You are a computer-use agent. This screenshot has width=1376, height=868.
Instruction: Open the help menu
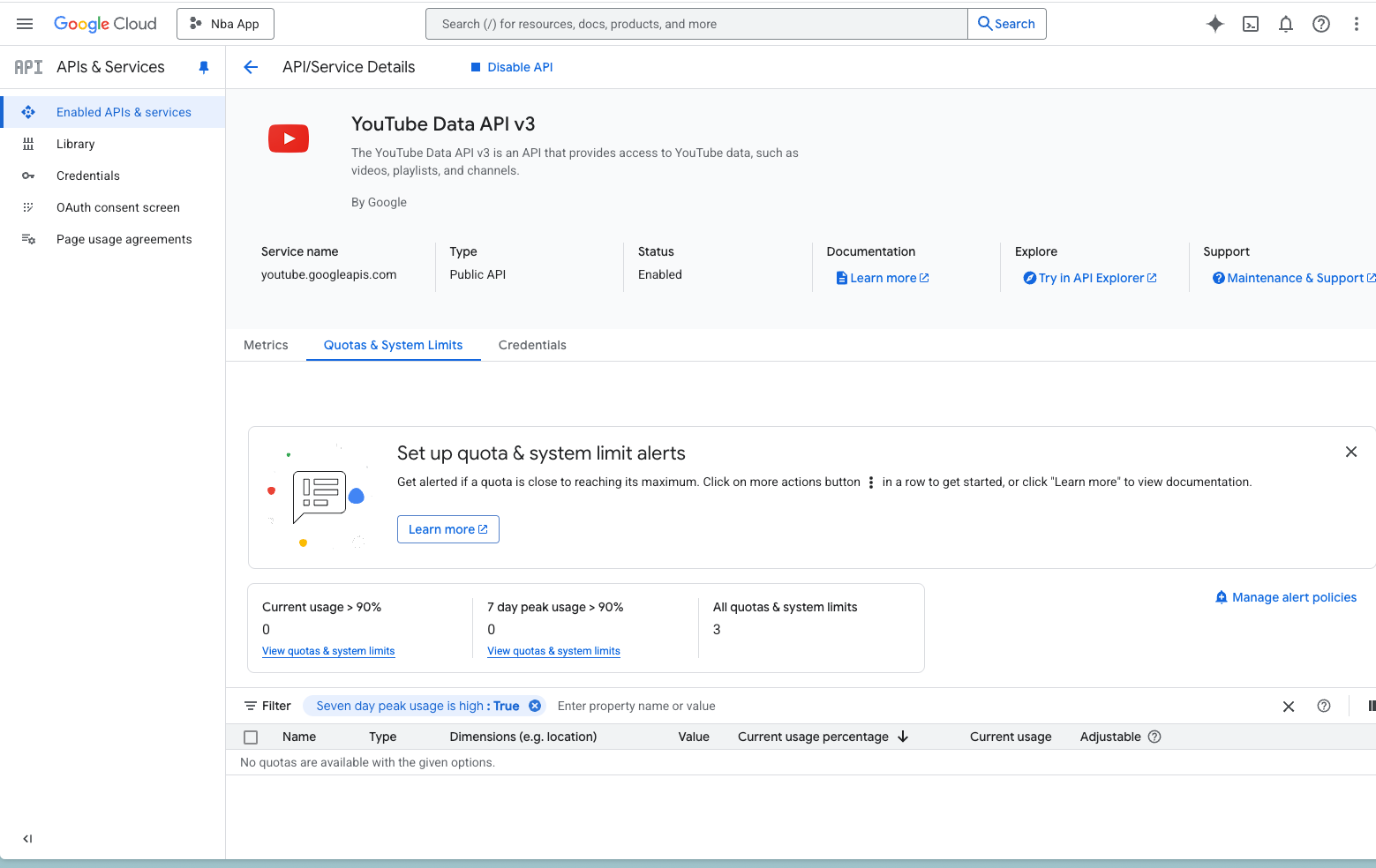pyautogui.click(x=1321, y=24)
